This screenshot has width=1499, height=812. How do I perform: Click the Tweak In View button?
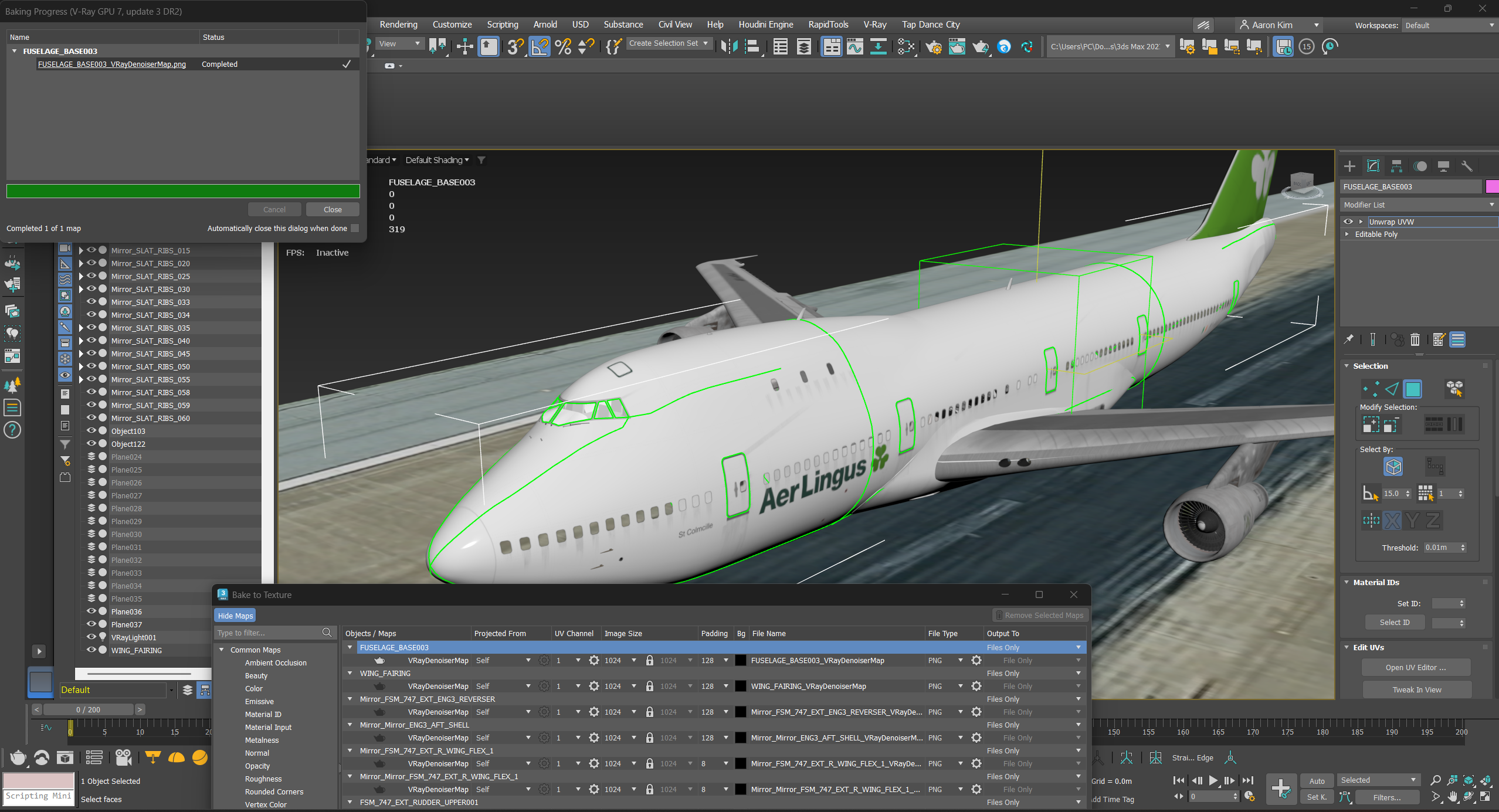tap(1416, 689)
